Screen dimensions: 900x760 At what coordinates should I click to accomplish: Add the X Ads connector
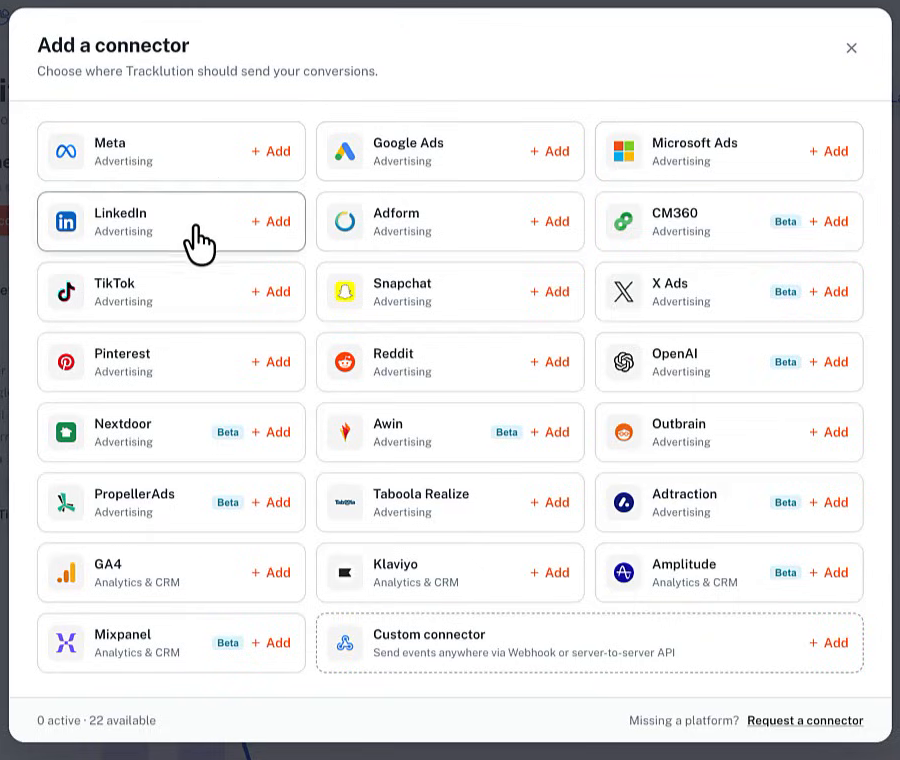(829, 292)
